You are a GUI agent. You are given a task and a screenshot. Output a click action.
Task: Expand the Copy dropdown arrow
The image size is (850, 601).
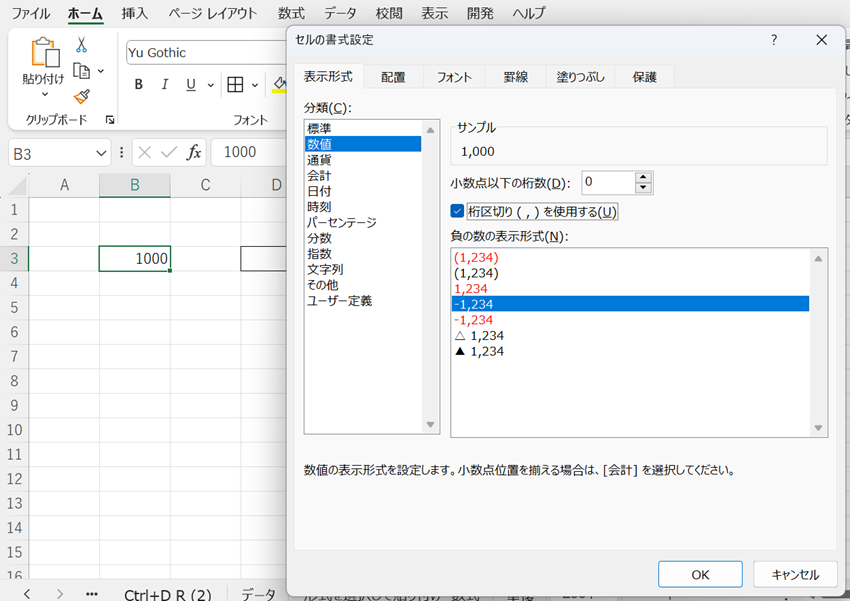pos(101,71)
